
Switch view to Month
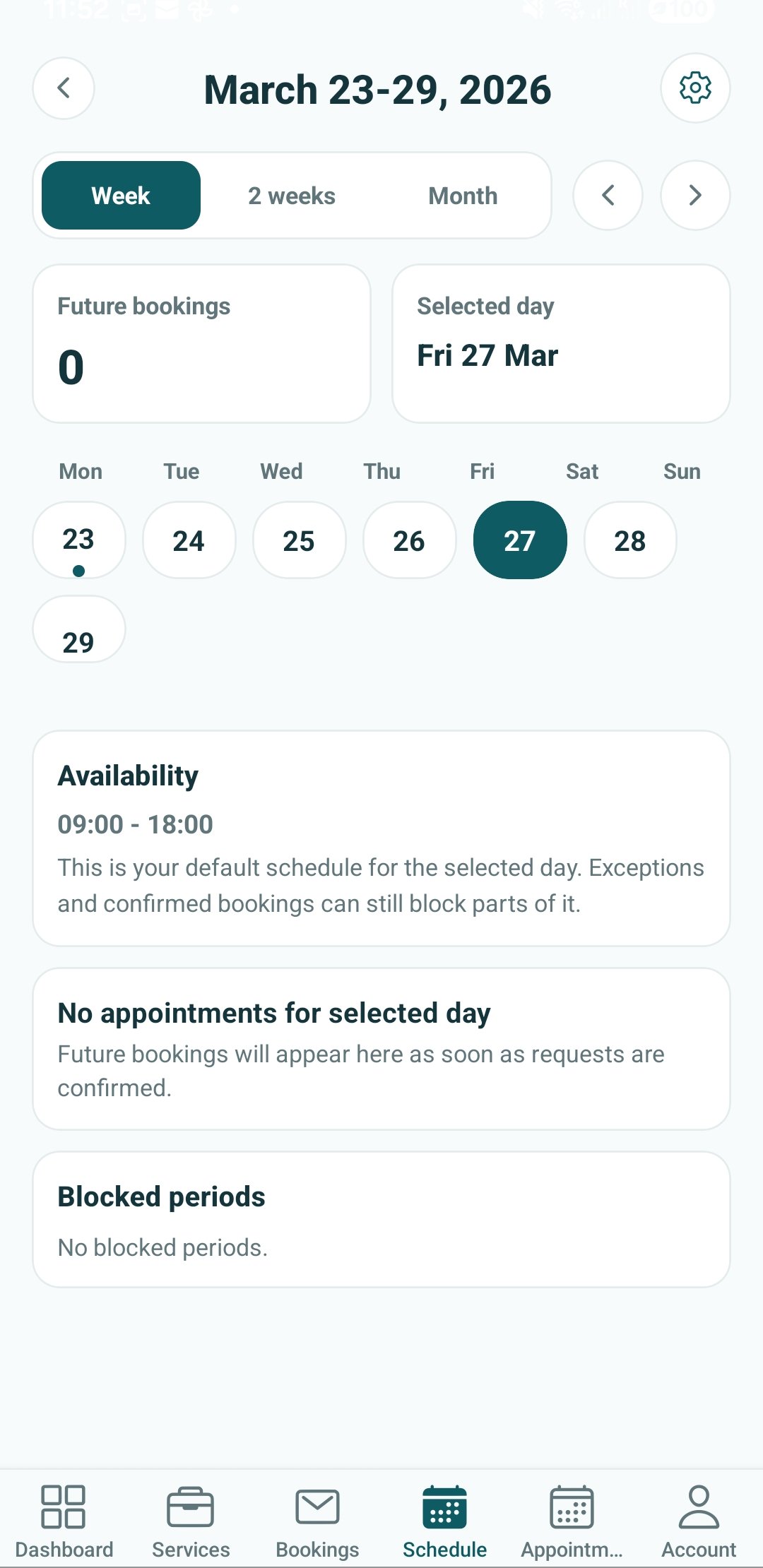click(463, 196)
